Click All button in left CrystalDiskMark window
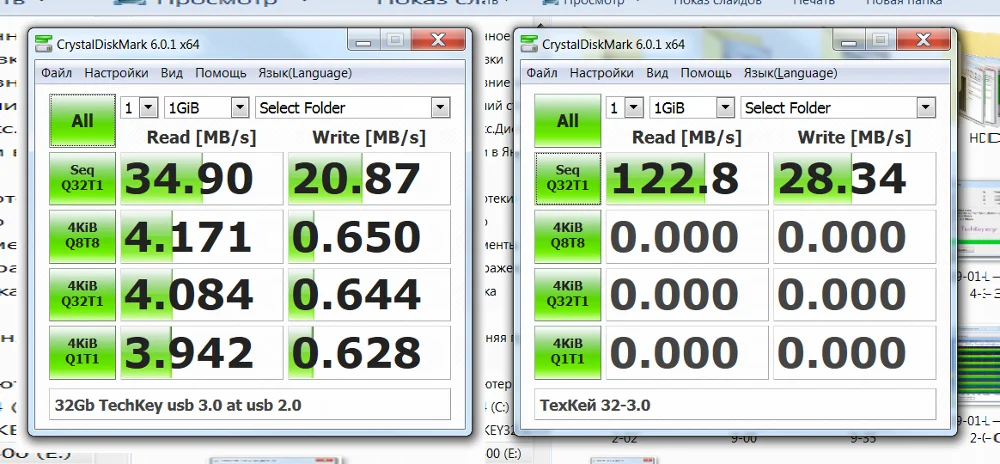This screenshot has width=1000, height=464. 82,120
